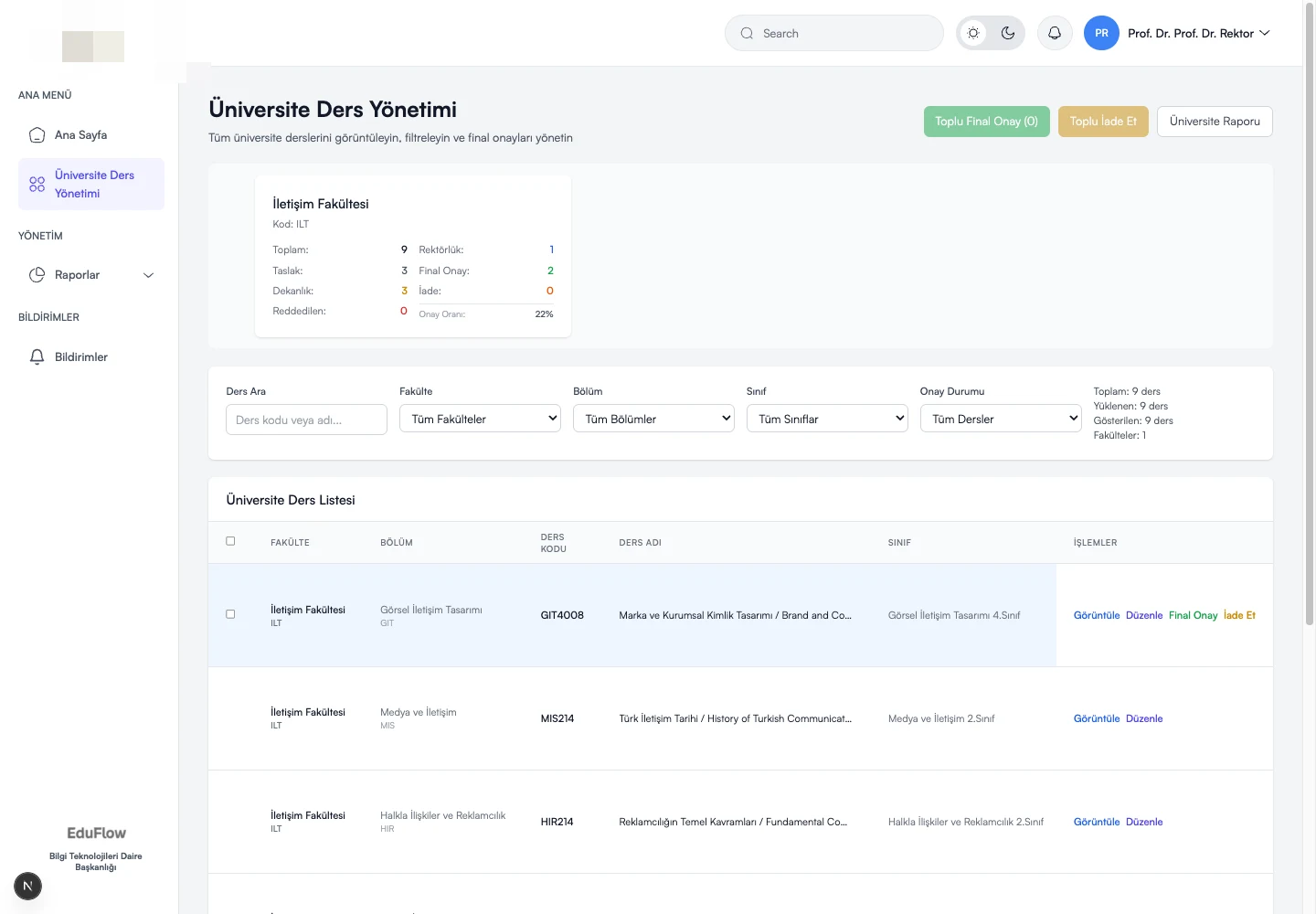The image size is (1316, 914).
Task: Open the Tüm Bölümler dropdown
Action: tap(653, 419)
